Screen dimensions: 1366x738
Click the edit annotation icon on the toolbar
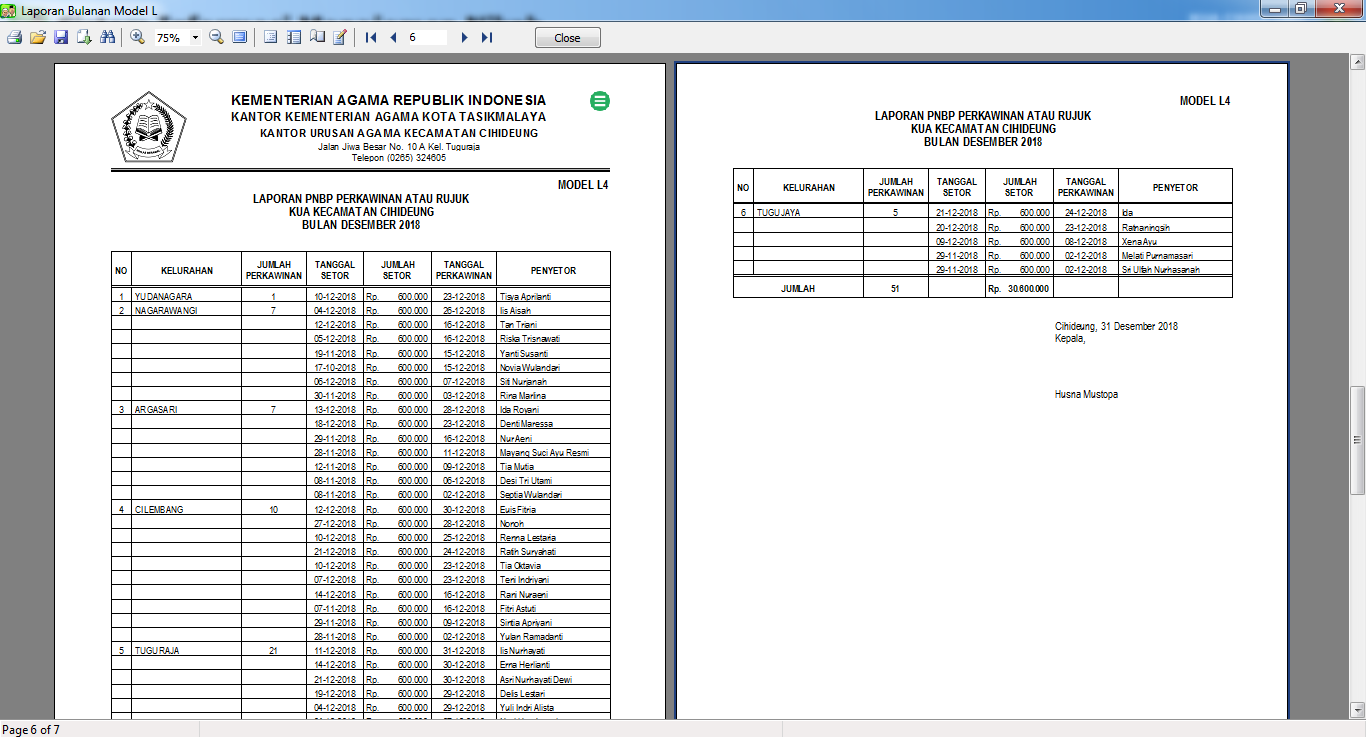click(340, 37)
